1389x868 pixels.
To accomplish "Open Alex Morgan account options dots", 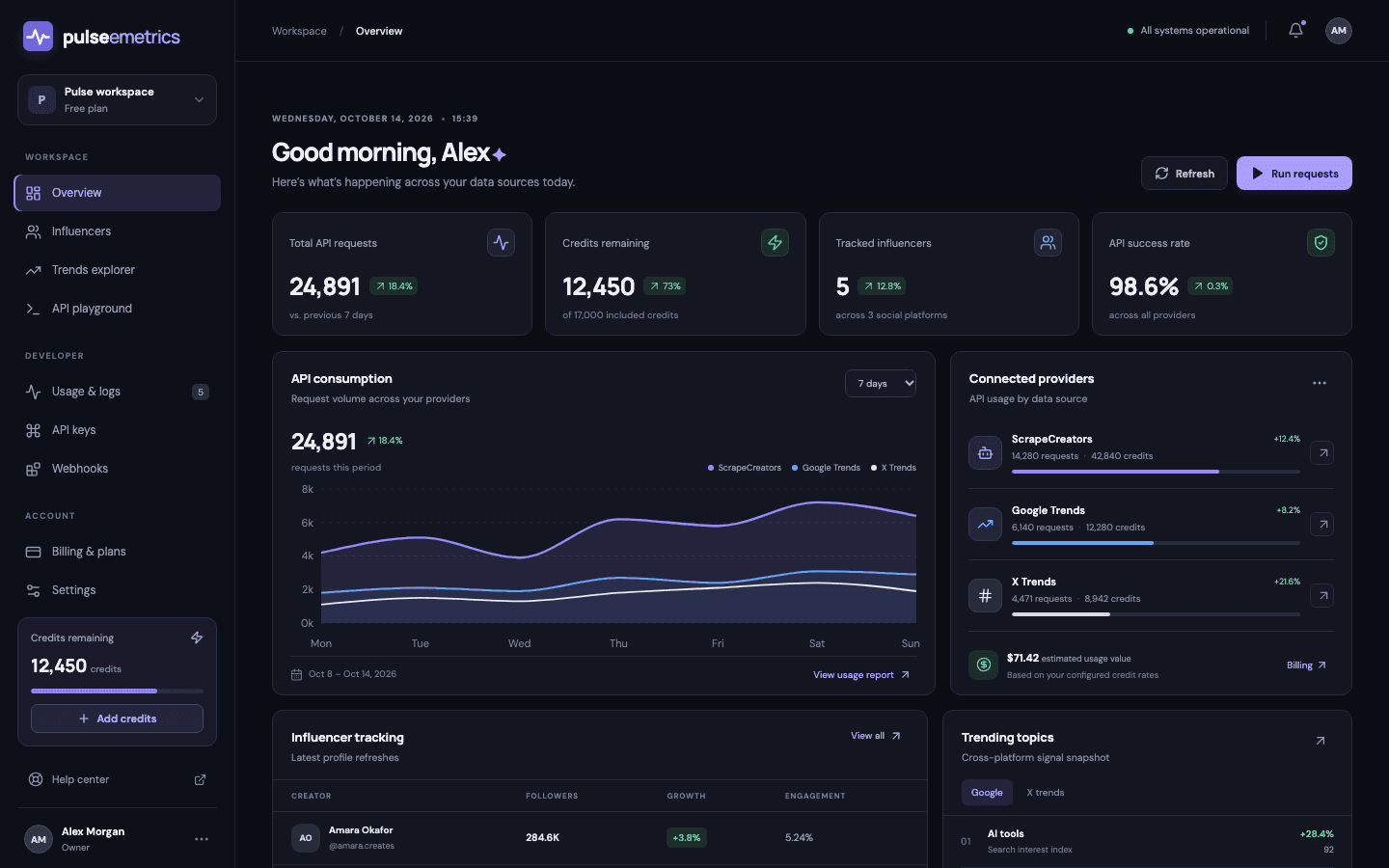I will [x=202, y=839].
